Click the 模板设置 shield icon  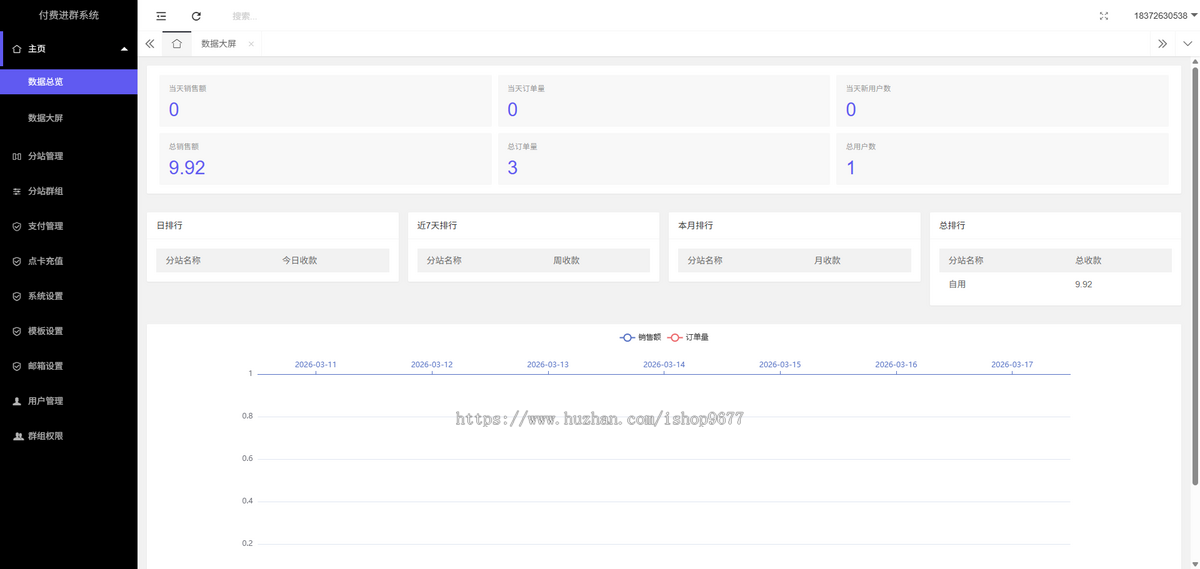coord(17,331)
